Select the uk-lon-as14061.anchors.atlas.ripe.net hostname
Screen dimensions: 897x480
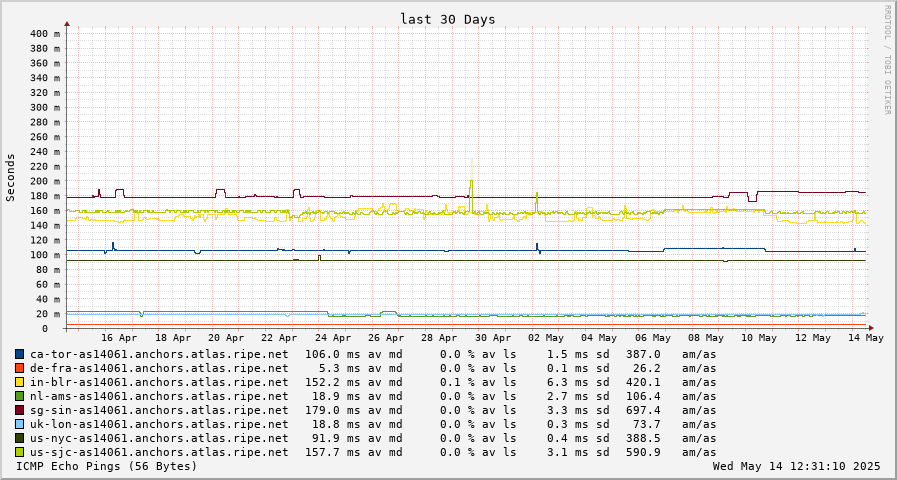coord(159,425)
